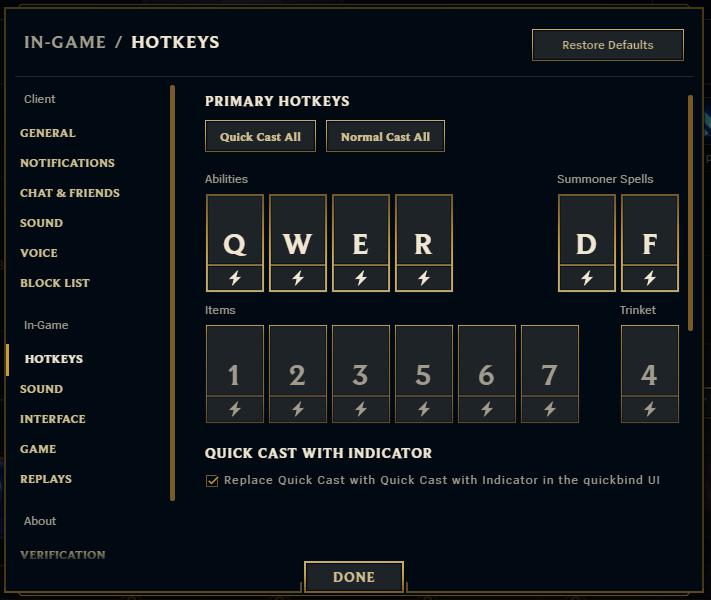Click the Normal Cast All button
This screenshot has height=600, width=711.
(x=385, y=136)
